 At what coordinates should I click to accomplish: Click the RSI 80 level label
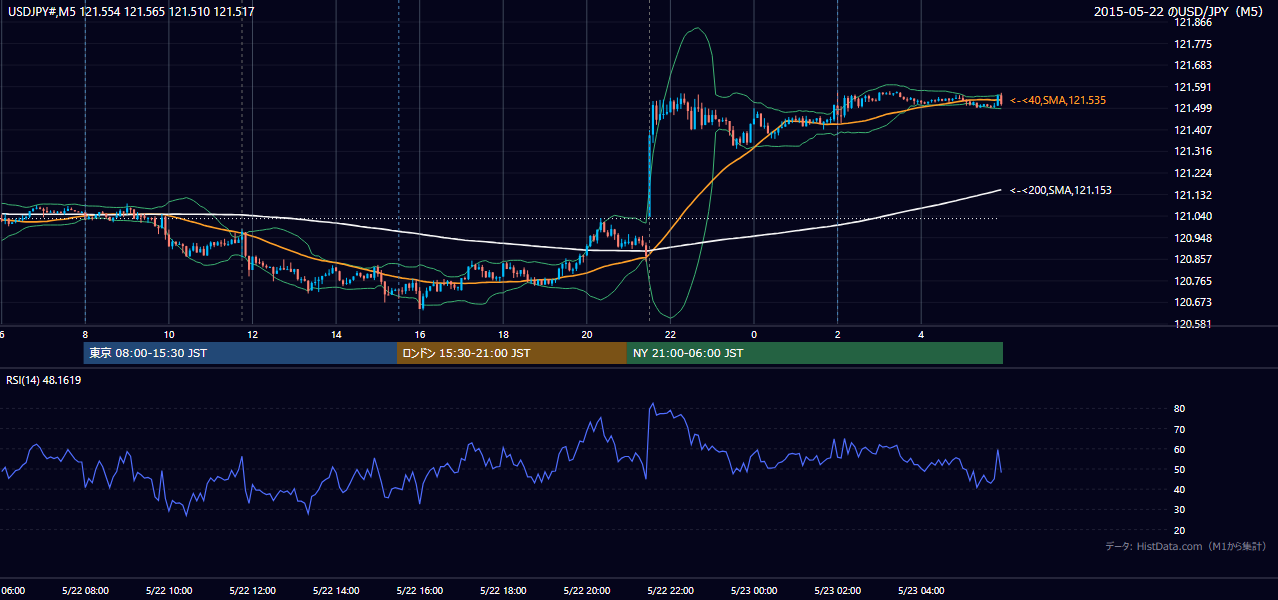1180,409
